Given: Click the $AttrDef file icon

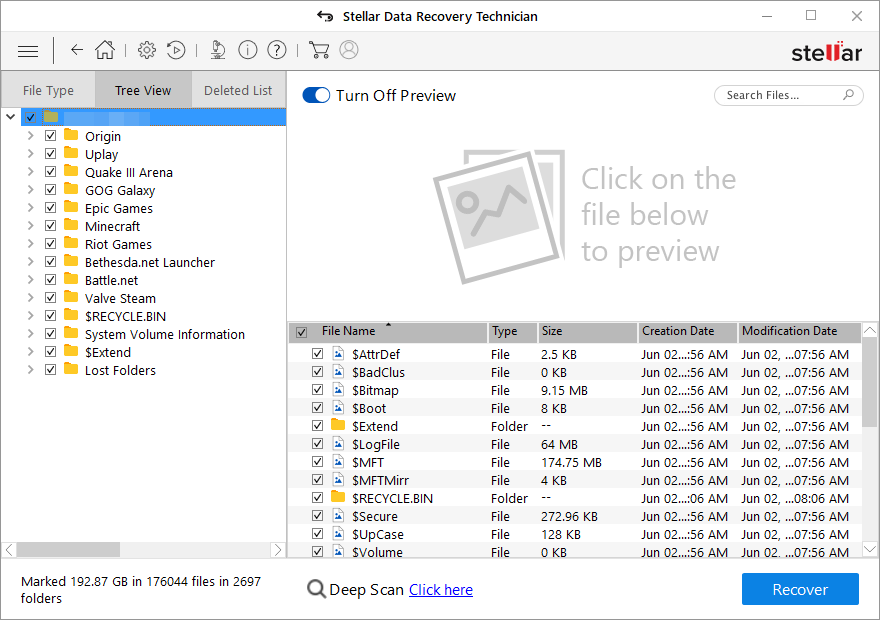Looking at the screenshot, I should click(338, 353).
